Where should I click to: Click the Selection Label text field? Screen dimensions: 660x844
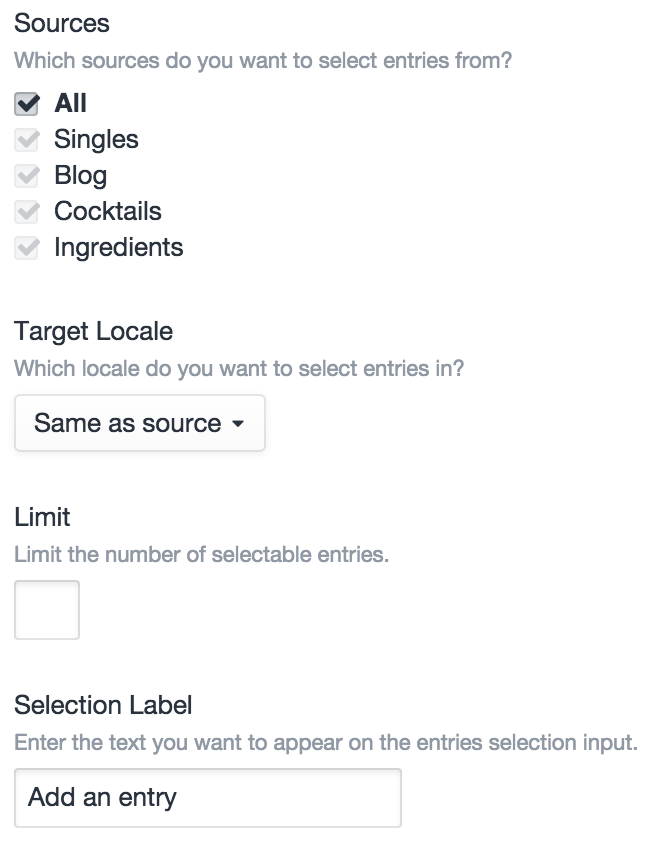tap(207, 797)
